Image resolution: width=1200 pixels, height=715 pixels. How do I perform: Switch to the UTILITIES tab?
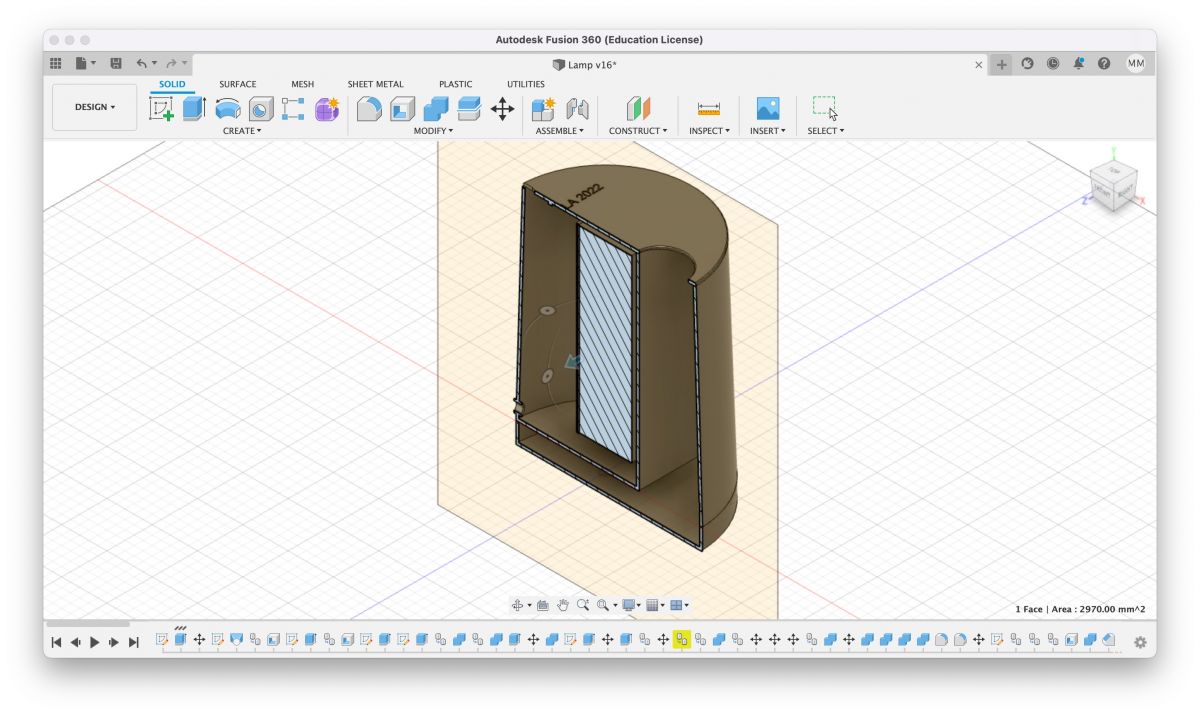[x=526, y=84]
